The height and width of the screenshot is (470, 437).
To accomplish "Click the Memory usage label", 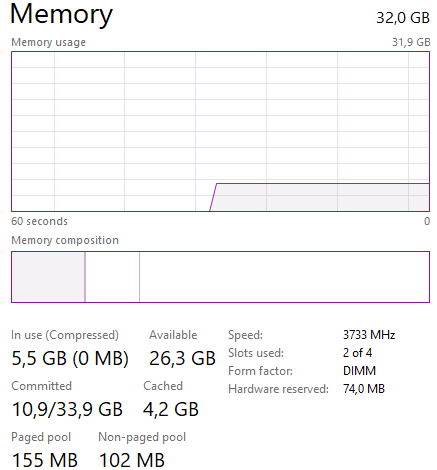I will [x=49, y=42].
